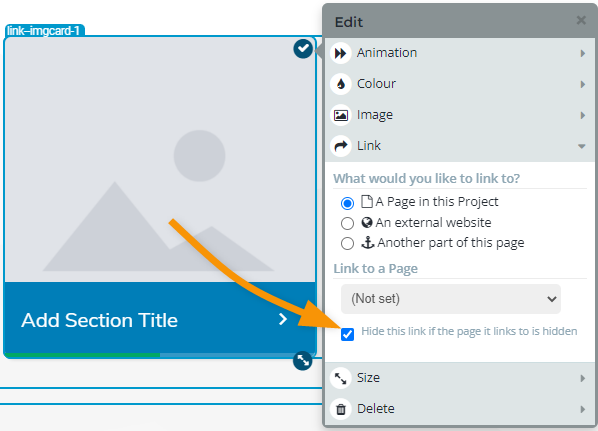Open the Size menu item
598x431 pixels.
[x=460, y=378]
